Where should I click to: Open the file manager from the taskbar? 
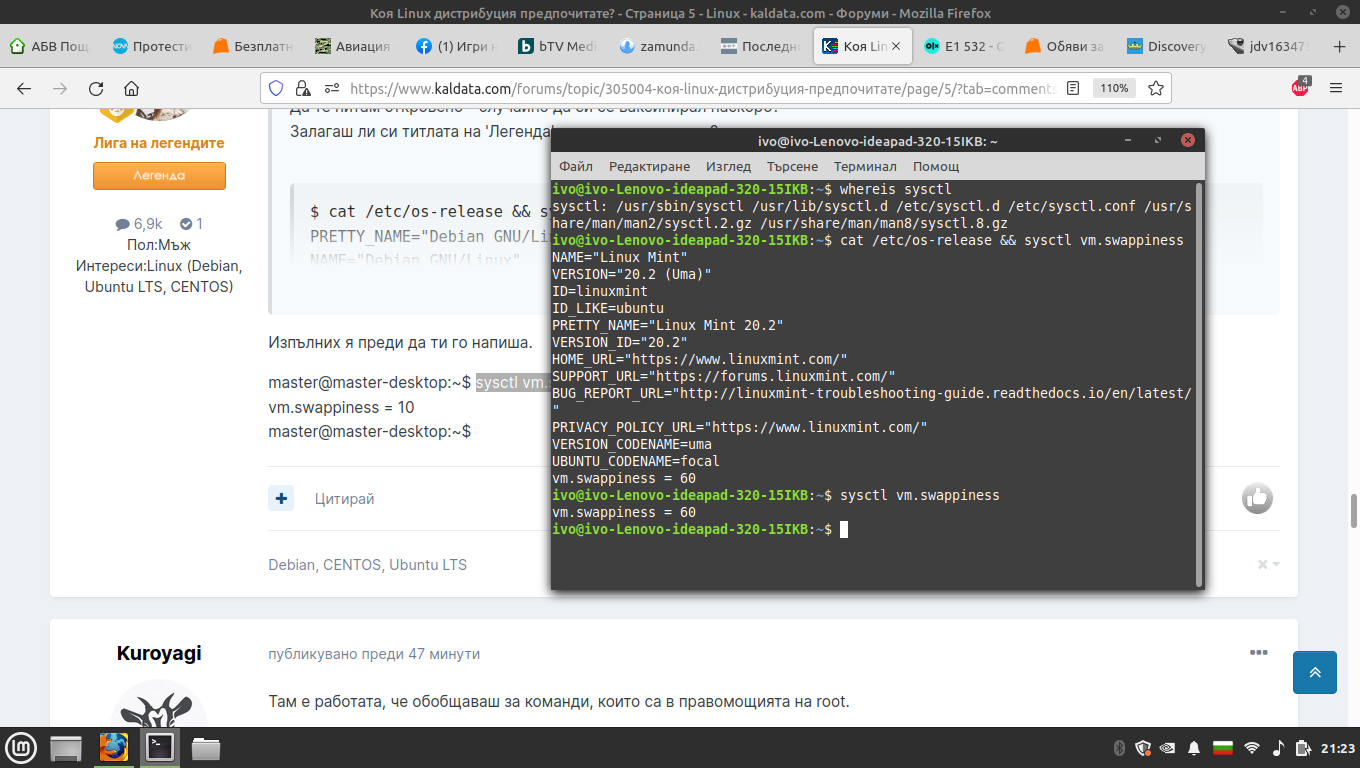[205, 747]
